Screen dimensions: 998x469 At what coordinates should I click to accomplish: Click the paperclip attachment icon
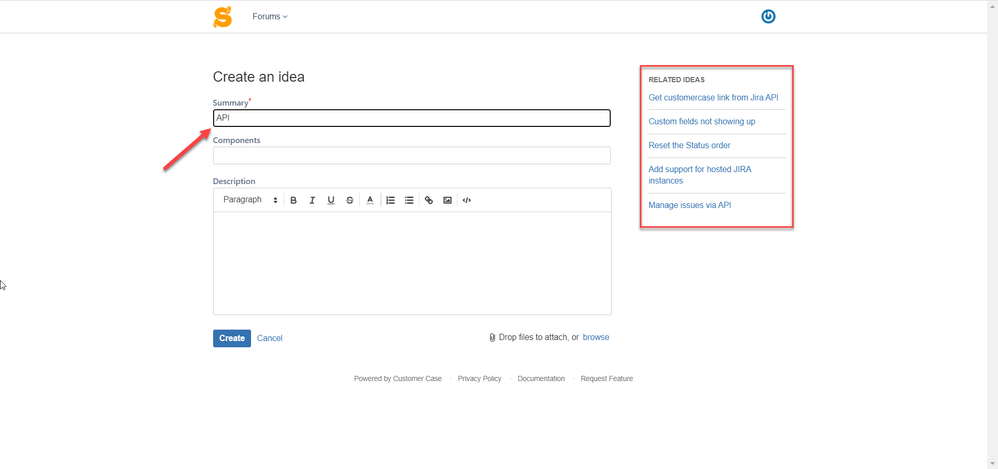[492, 338]
